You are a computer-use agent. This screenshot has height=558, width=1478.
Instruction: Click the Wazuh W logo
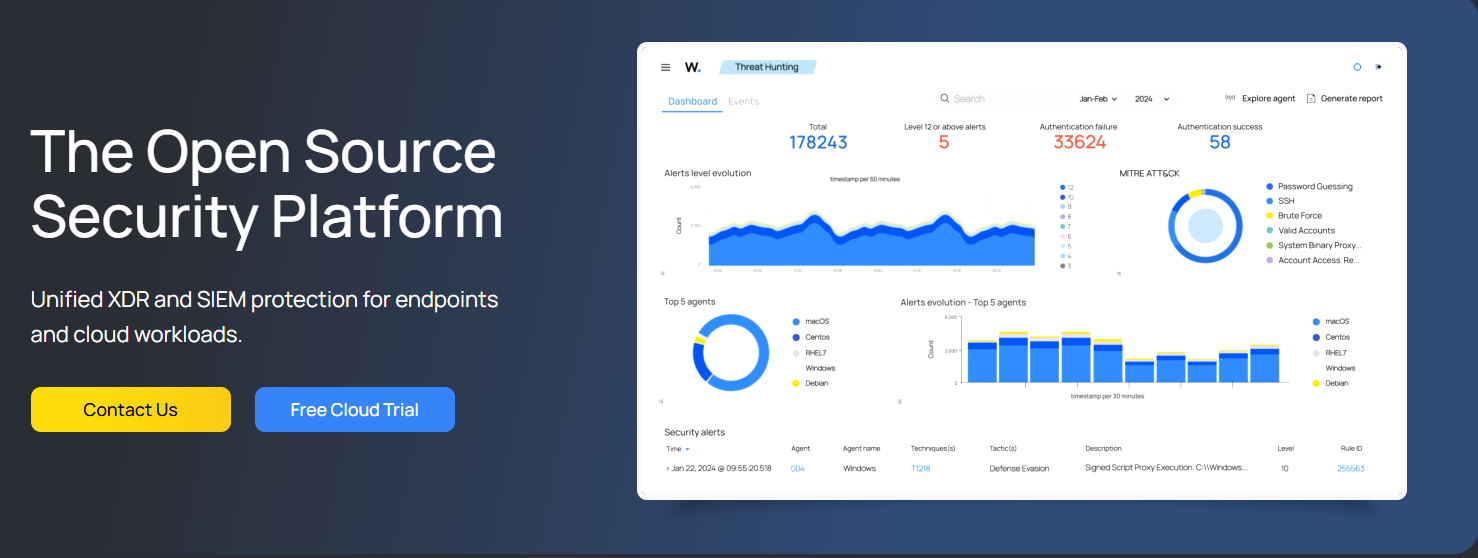(x=692, y=67)
